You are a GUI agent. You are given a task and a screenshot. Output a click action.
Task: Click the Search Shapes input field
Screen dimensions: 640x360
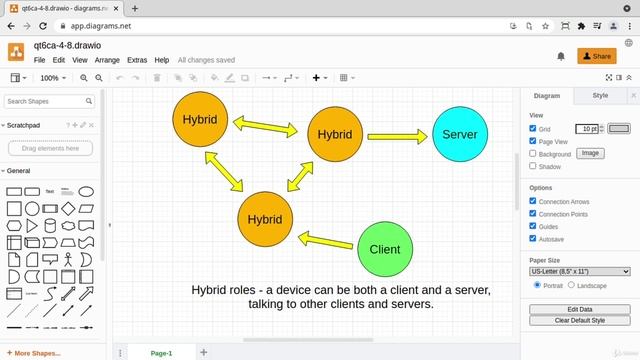pyautogui.click(x=49, y=101)
